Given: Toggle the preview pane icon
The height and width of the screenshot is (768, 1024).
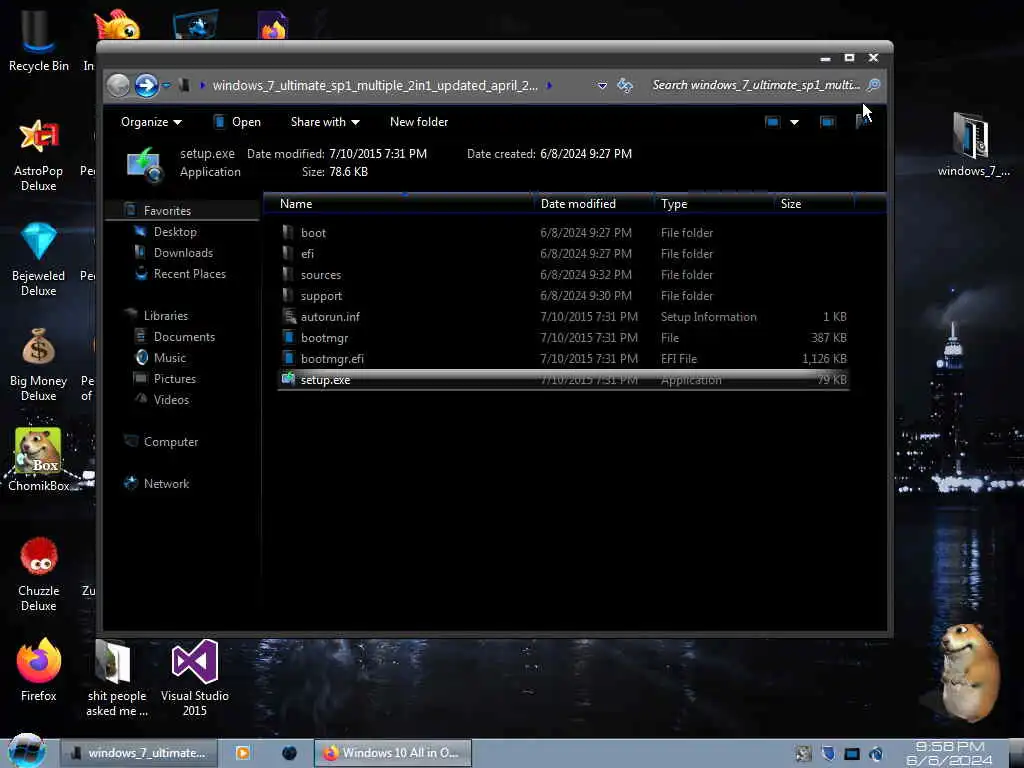Looking at the screenshot, I should [827, 122].
